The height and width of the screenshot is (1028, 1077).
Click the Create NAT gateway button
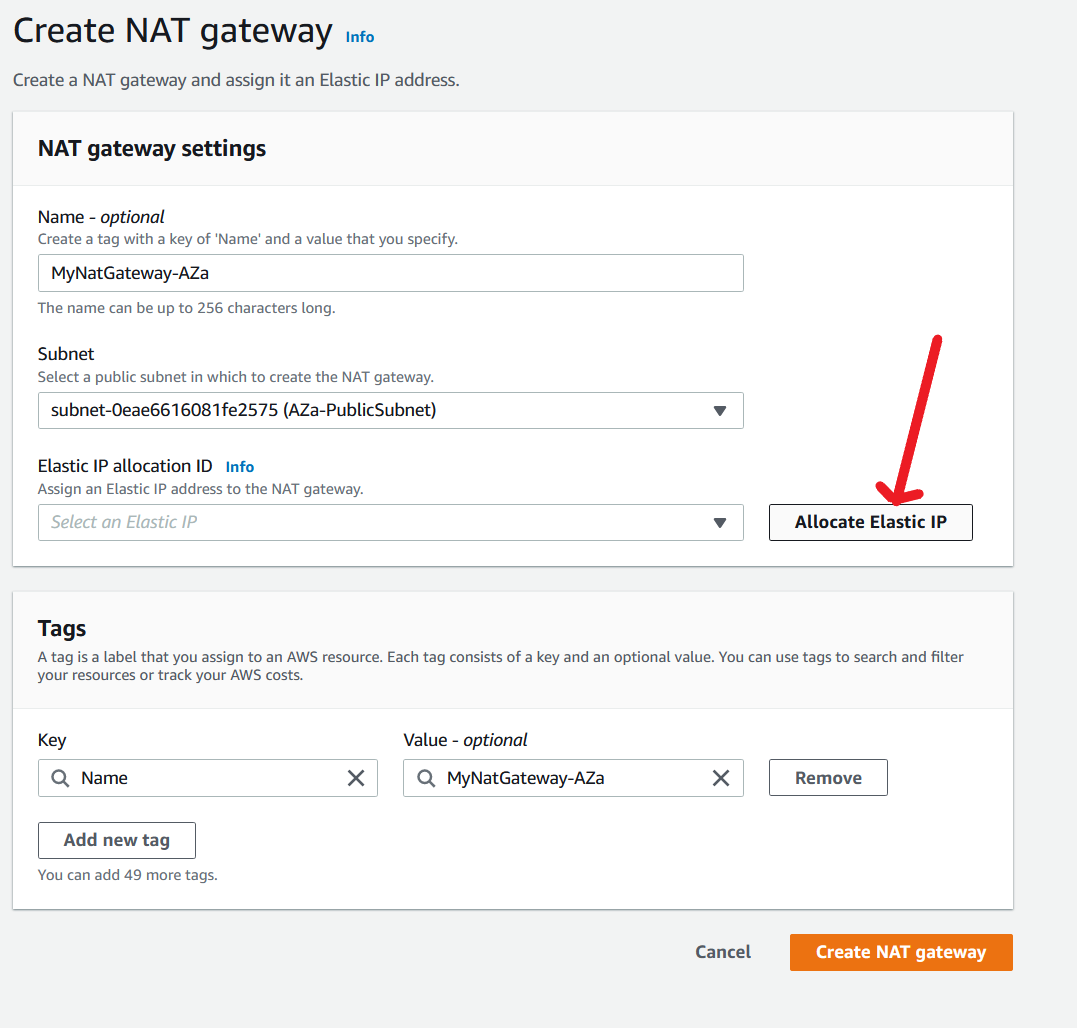[x=900, y=952]
